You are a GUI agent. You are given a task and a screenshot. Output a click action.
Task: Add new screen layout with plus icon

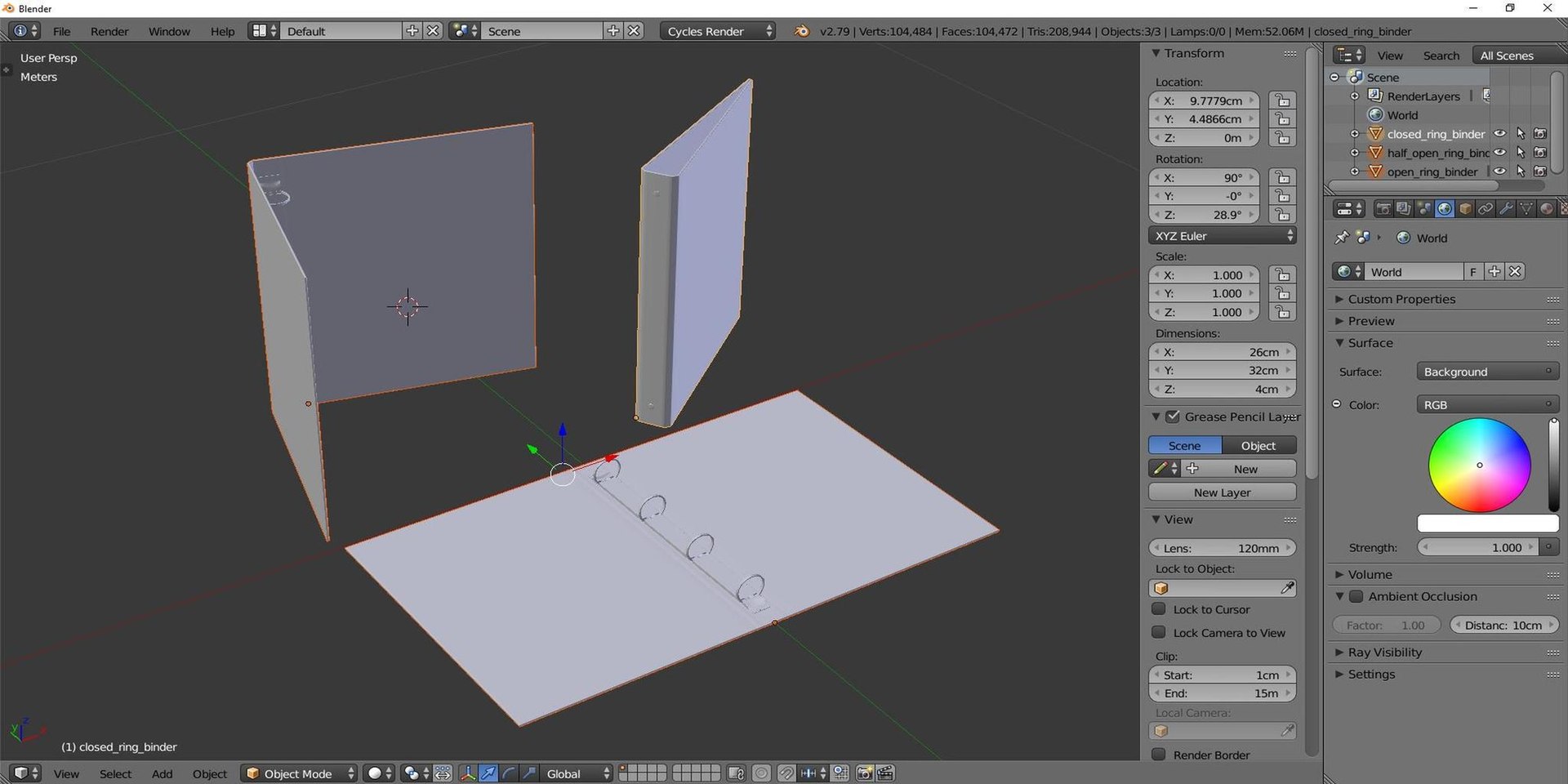coord(412,31)
